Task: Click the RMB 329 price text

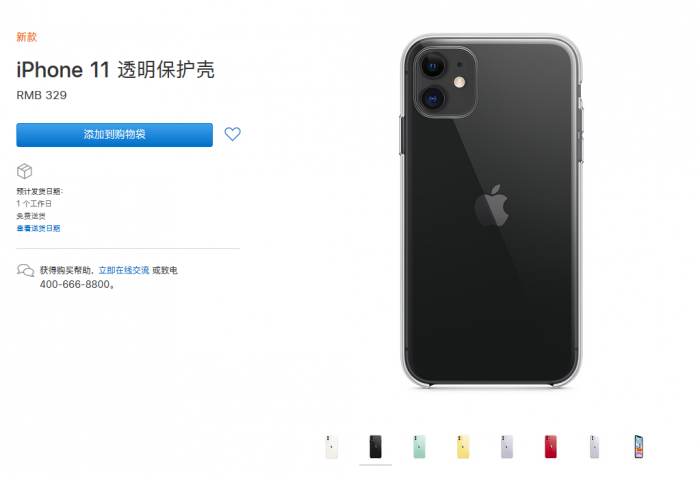Action: pyautogui.click(x=42, y=95)
